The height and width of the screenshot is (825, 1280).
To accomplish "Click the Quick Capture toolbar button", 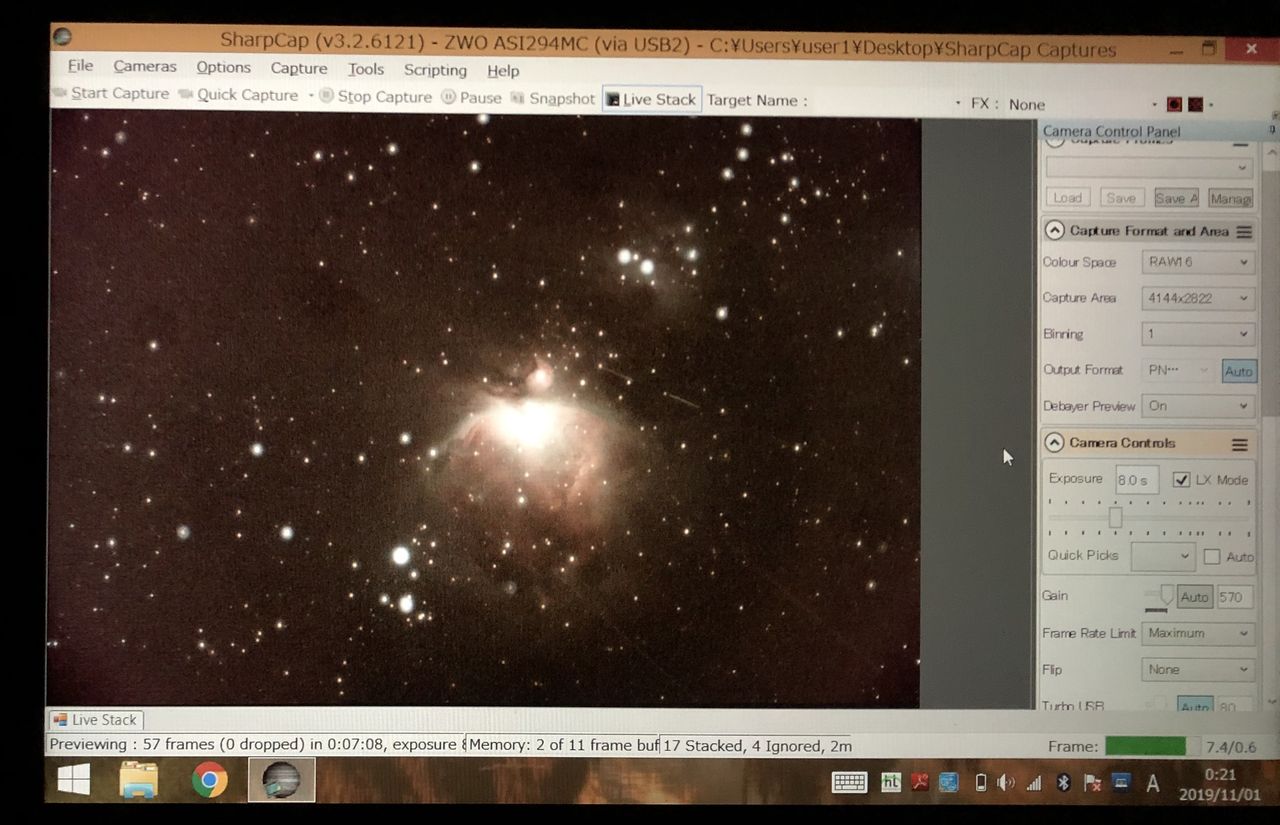I will tap(238, 95).
